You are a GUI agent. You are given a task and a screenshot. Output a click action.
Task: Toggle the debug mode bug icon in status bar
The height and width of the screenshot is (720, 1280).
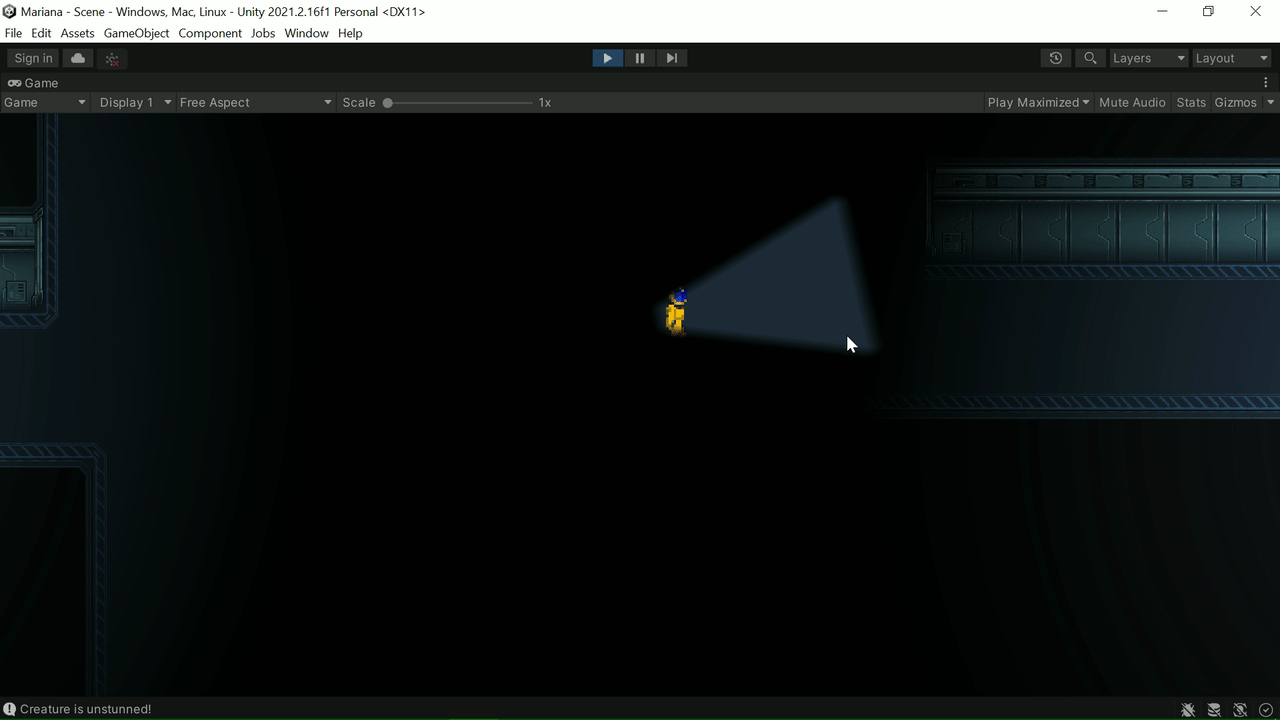1188,709
